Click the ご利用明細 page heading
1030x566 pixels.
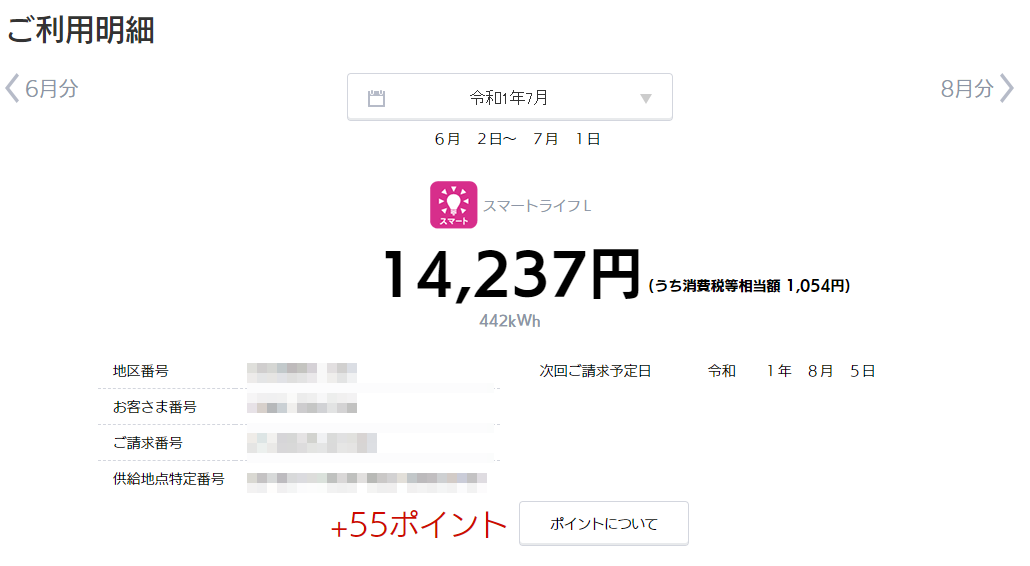point(80,30)
